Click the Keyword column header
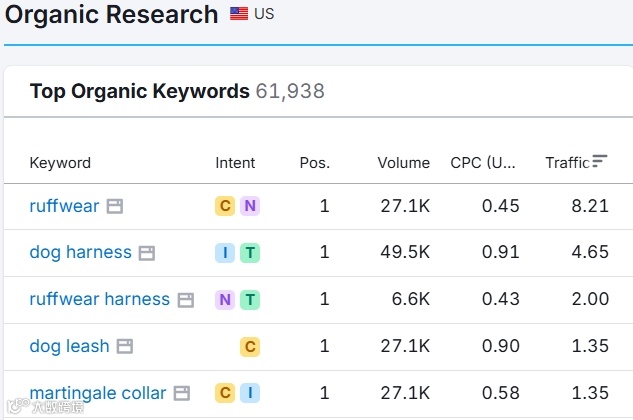The height and width of the screenshot is (420, 633). point(60,163)
